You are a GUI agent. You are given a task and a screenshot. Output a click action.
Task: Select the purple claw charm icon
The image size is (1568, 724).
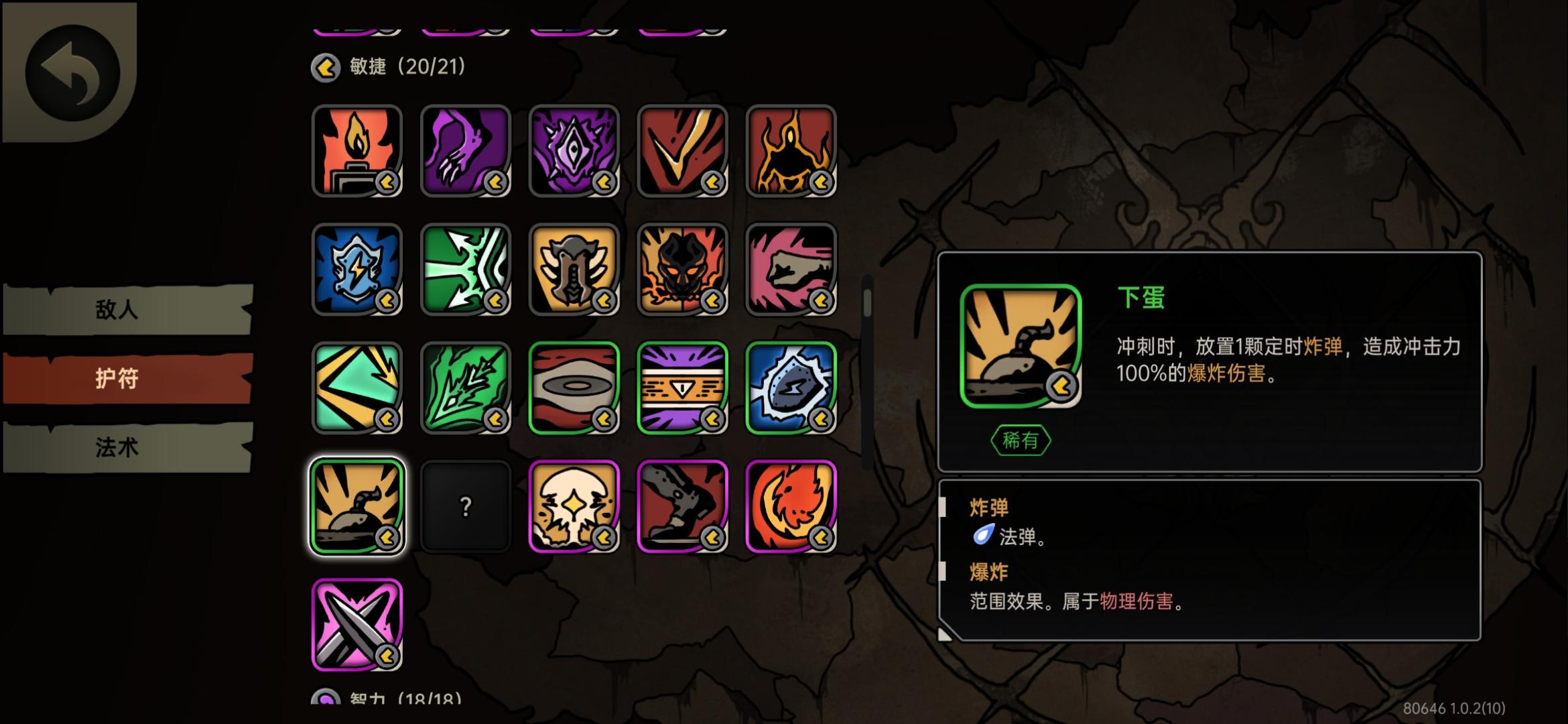pos(466,151)
